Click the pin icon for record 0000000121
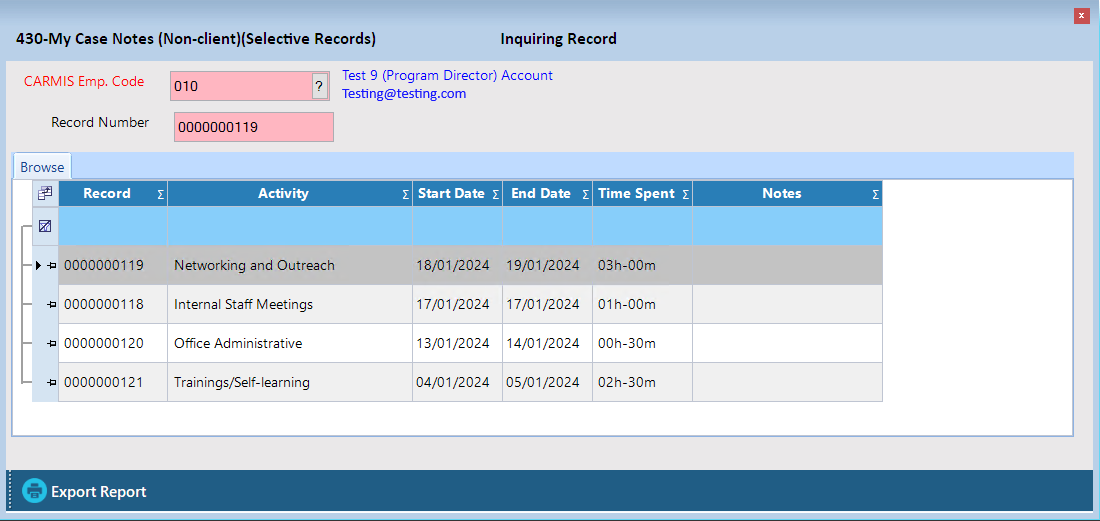Viewport: 1100px width, 521px height. click(x=51, y=383)
